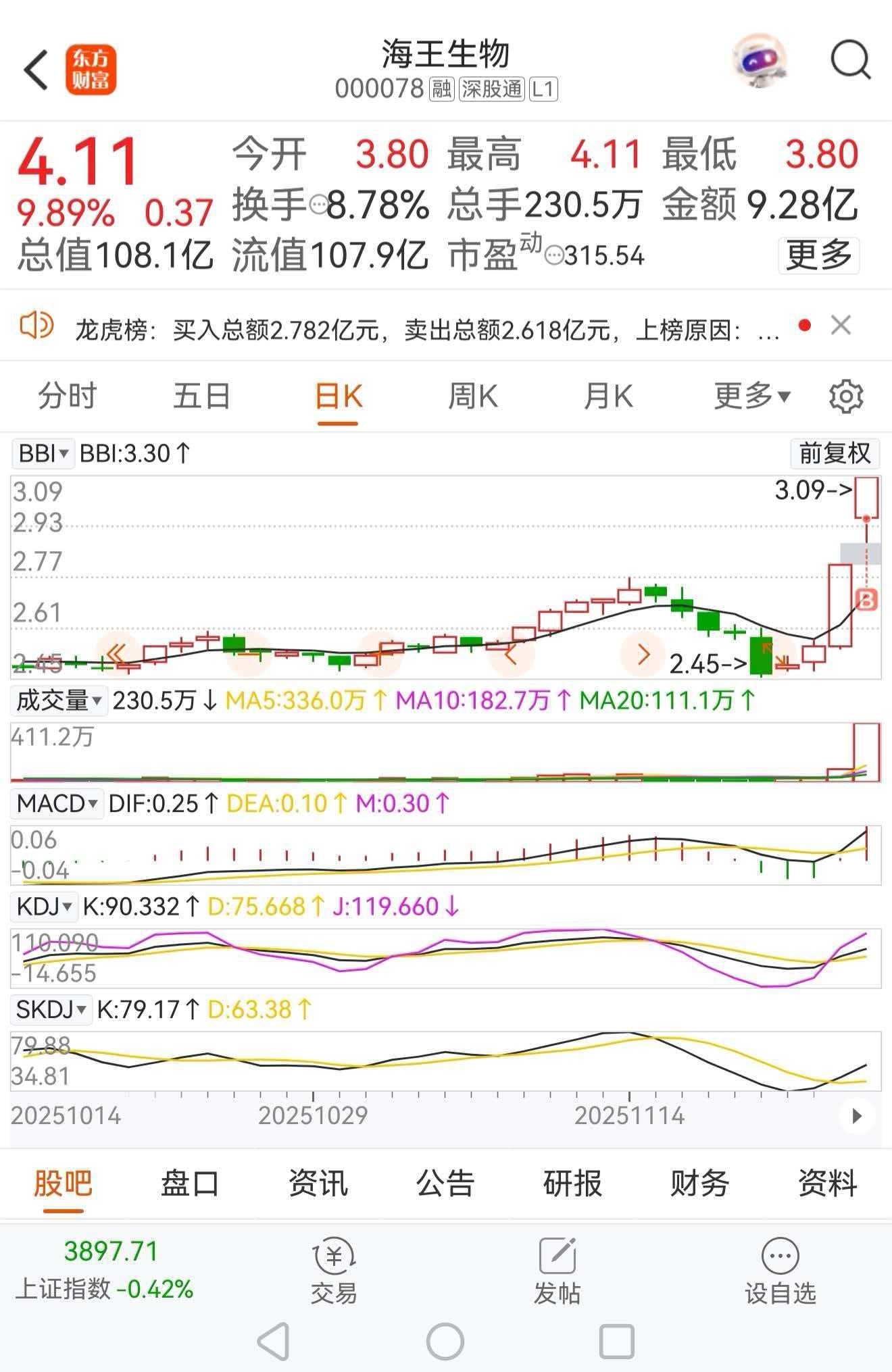Open the search magnifier icon

pyautogui.click(x=850, y=61)
